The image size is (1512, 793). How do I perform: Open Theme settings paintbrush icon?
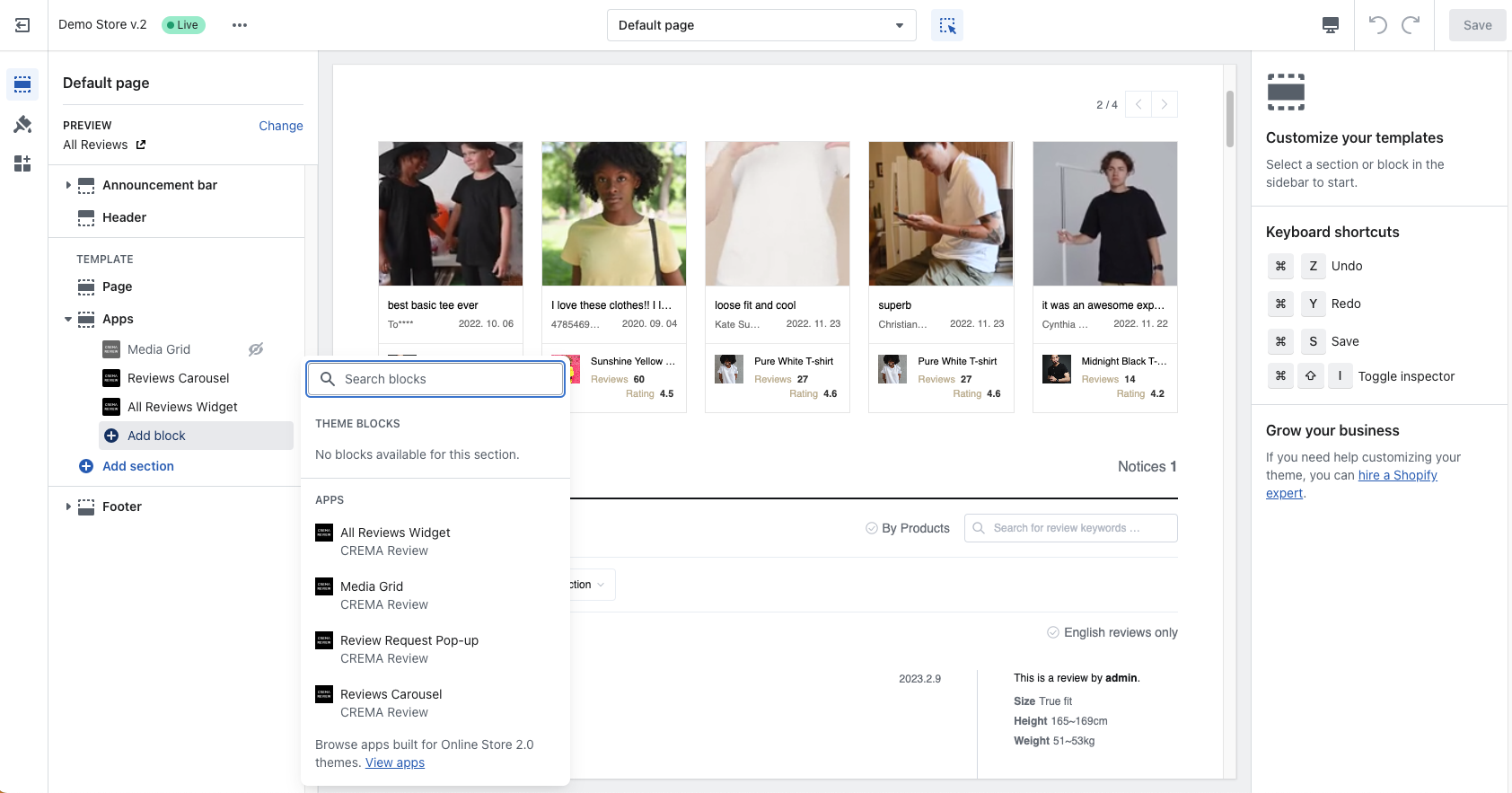point(22,124)
